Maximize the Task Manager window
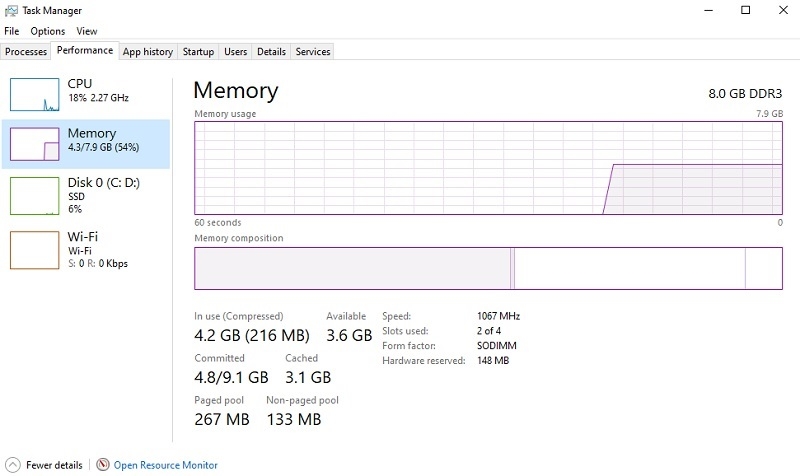The height and width of the screenshot is (476, 800). point(745,10)
